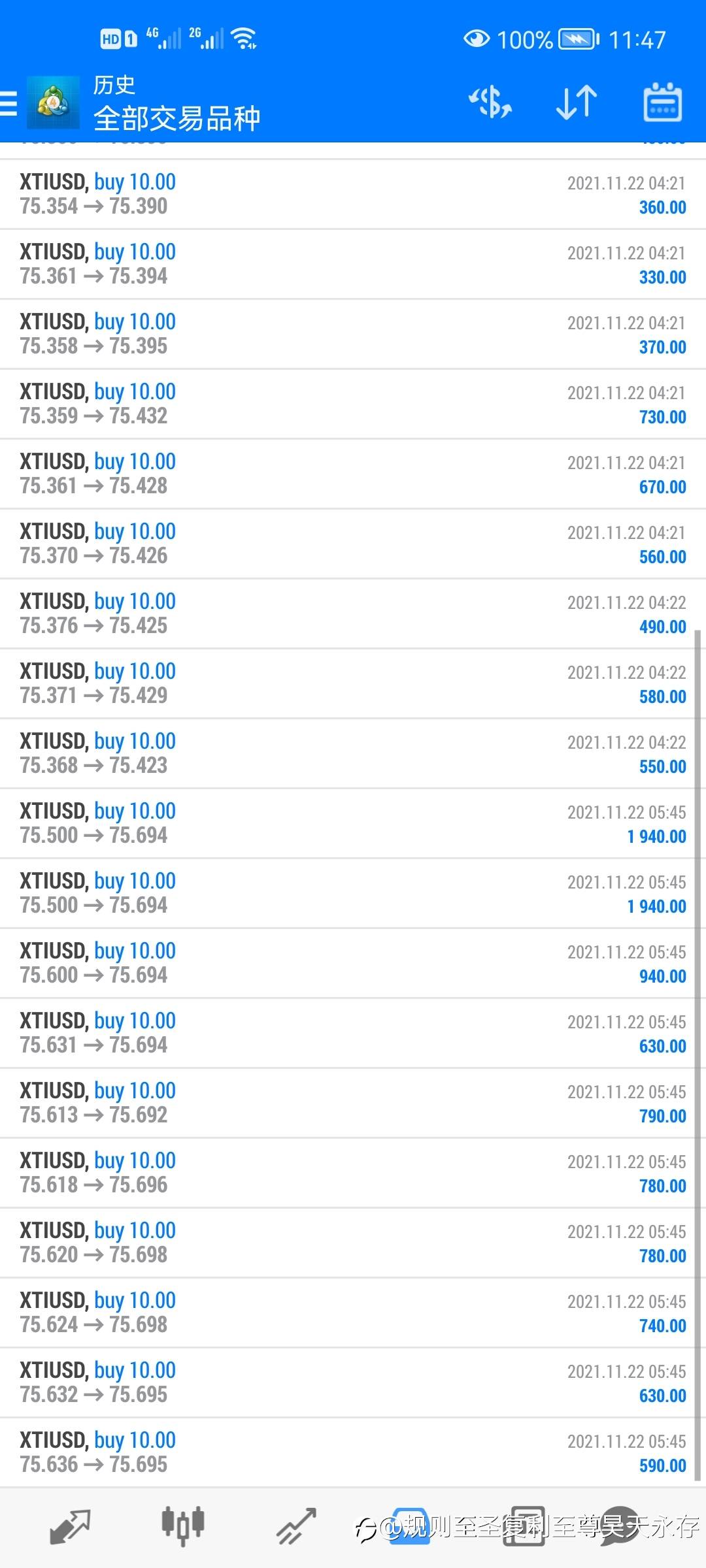
Task: Expand the trade 75.359 → 75.432
Action: [353, 404]
